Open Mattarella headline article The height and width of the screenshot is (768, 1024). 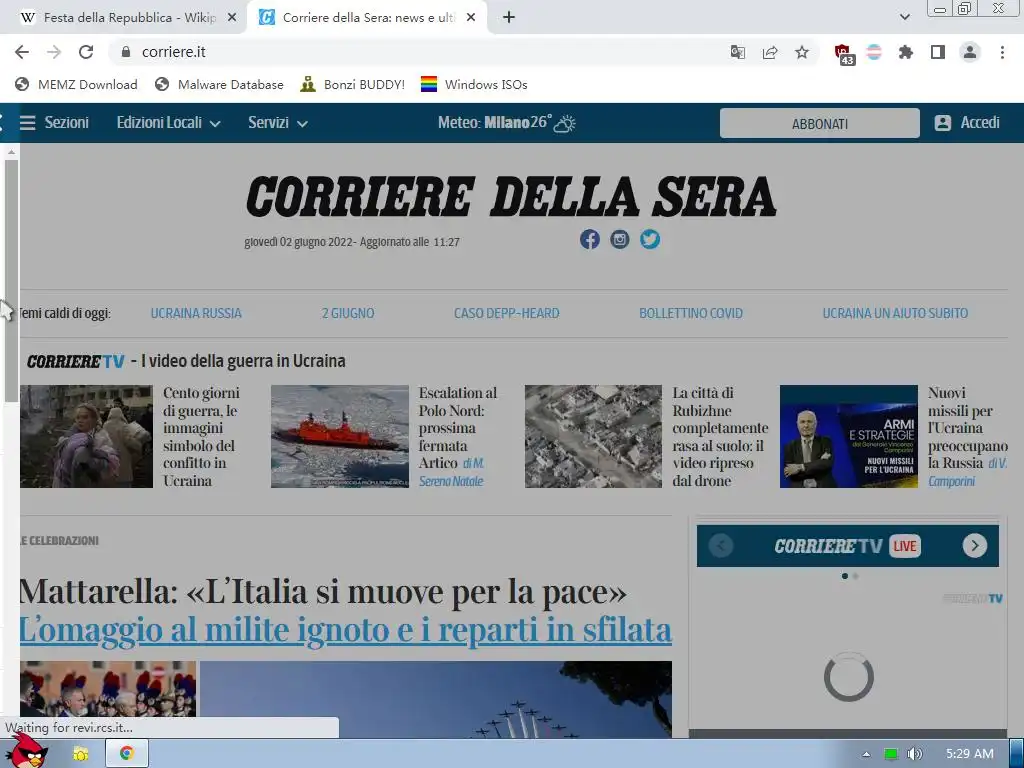tap(323, 592)
